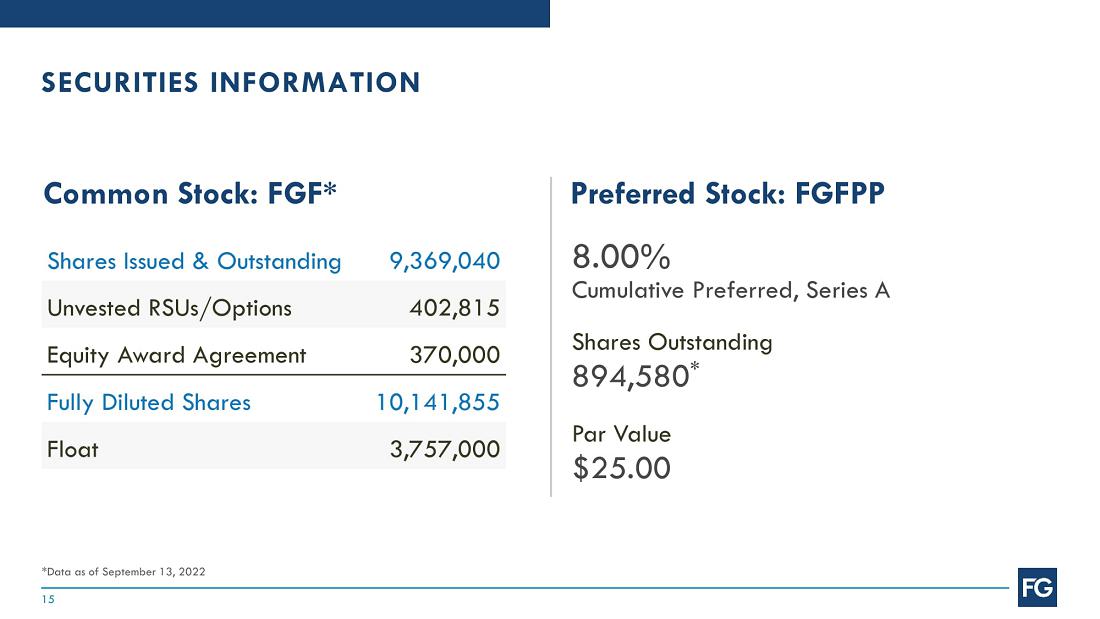Image resolution: width=1100 pixels, height=619 pixels.
Task: Click the 9,369,040 shares value
Action: (444, 261)
